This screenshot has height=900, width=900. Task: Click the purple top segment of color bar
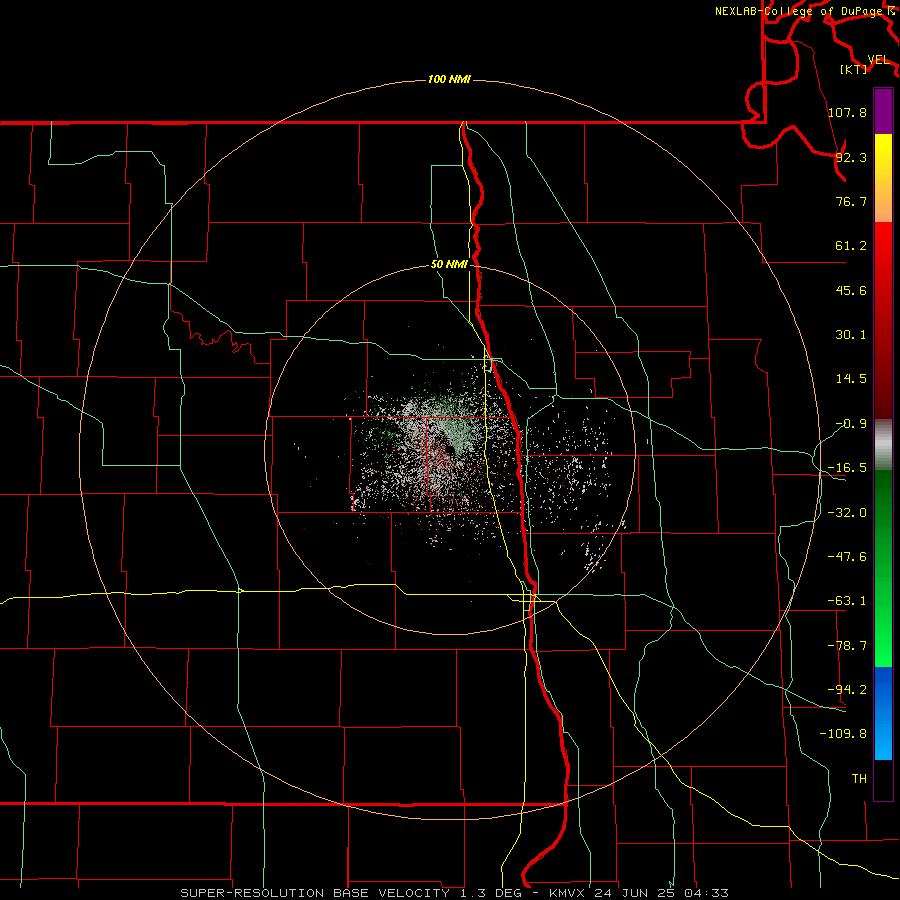pyautogui.click(x=883, y=111)
